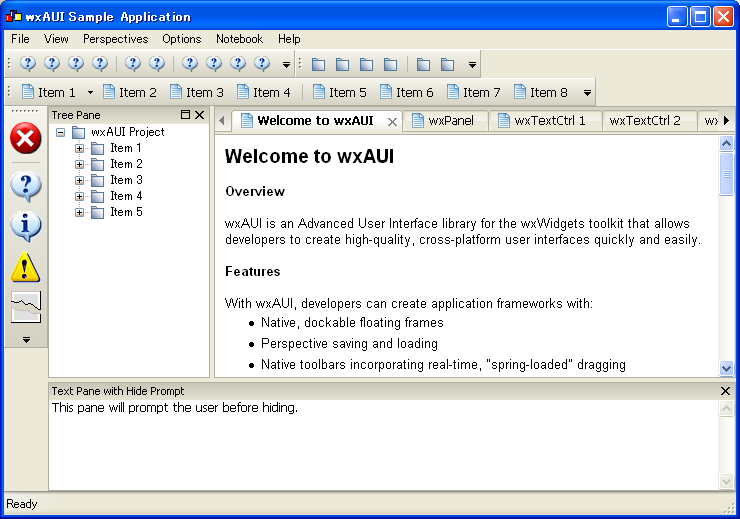Viewport: 740px width, 519px height.
Task: Close the Text Pane with Hide Prompt
Action: pos(725,391)
